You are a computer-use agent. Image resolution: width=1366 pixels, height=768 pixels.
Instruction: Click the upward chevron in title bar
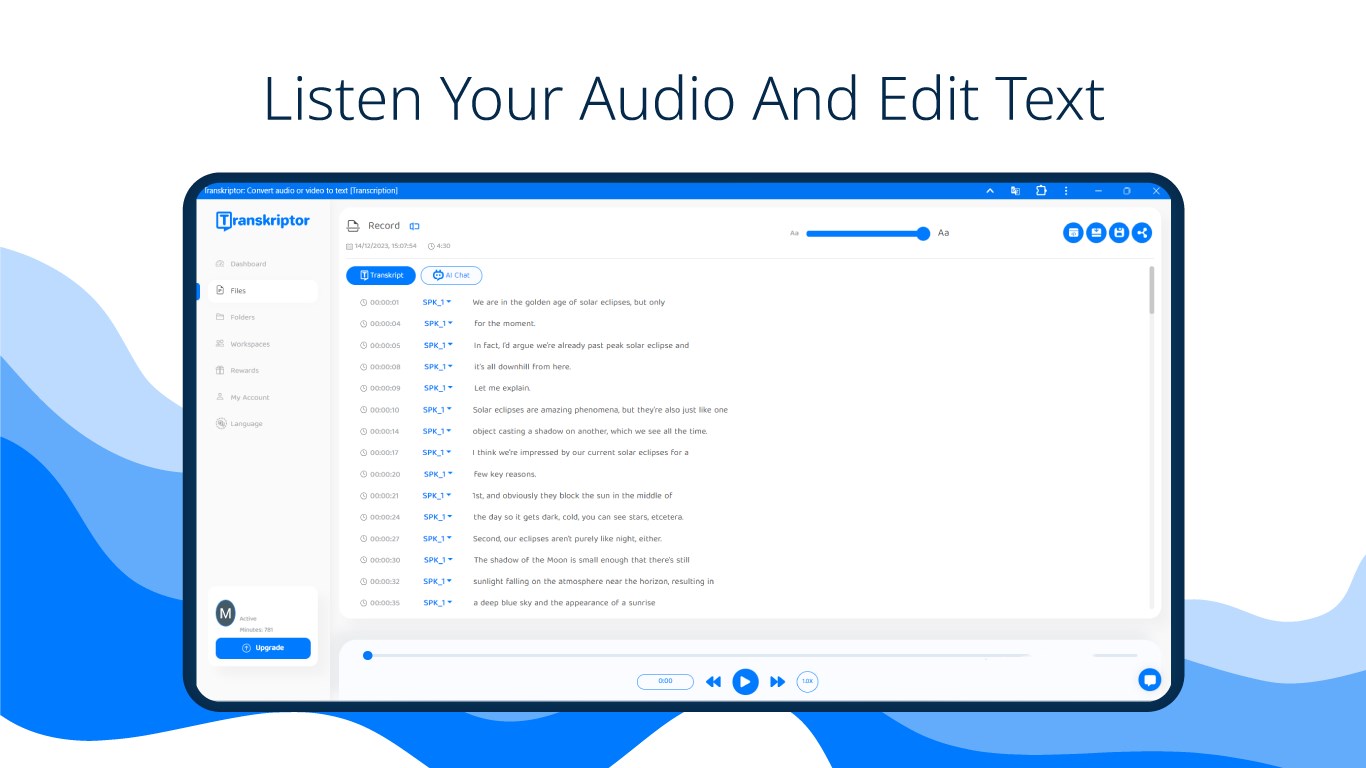coord(990,190)
